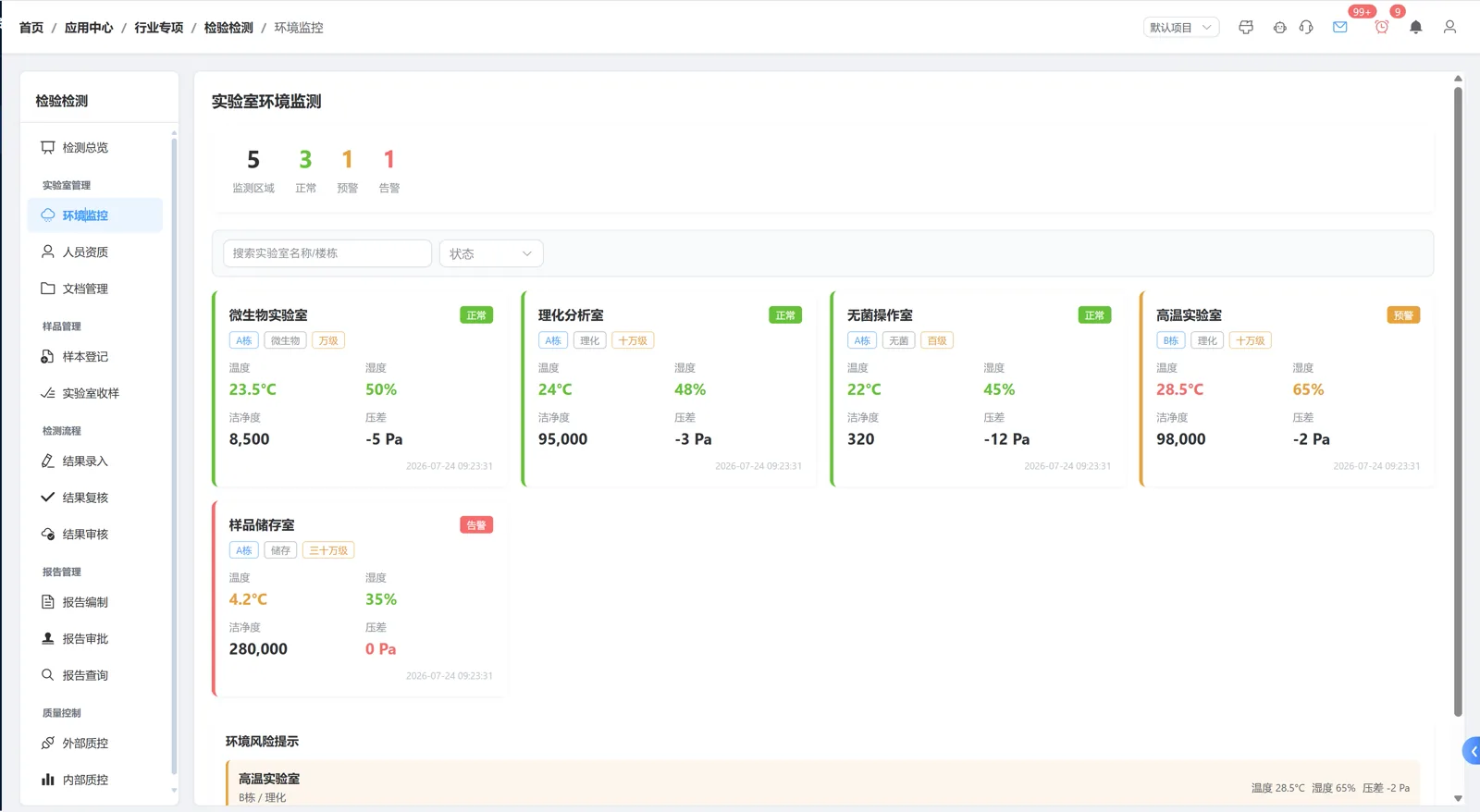Open the 行业专项 breadcrumb link
Image resolution: width=1480 pixels, height=812 pixels.
point(159,28)
